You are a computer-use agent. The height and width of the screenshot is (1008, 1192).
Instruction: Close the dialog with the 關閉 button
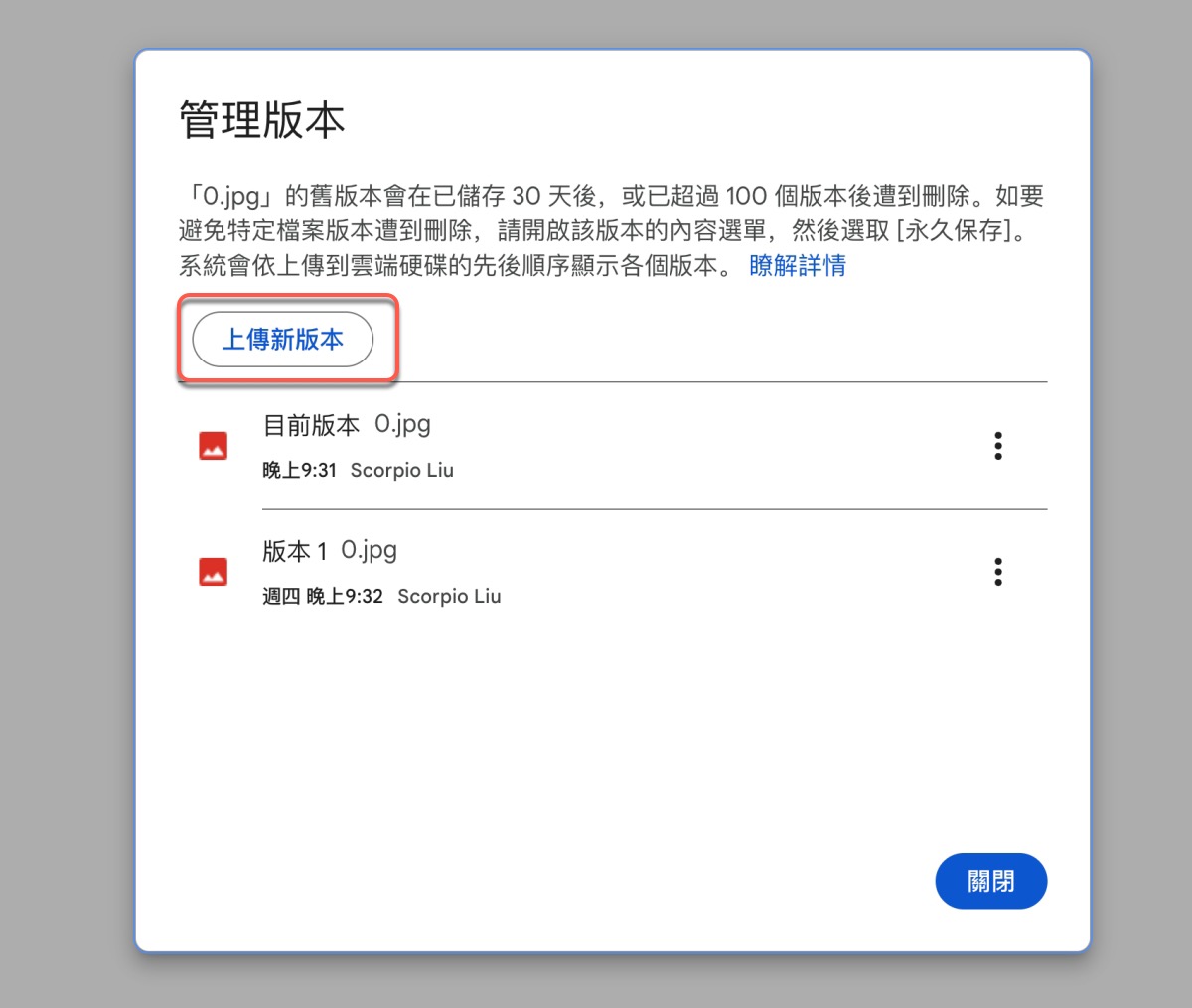(991, 881)
